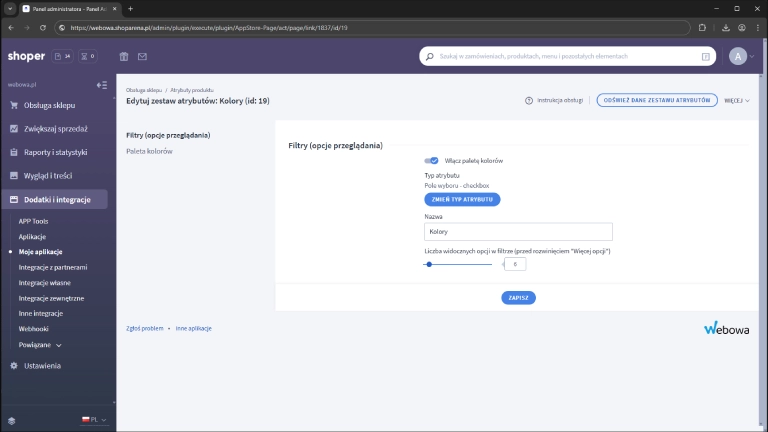Expand the Więcej dropdown
768x432 pixels.
(x=737, y=101)
